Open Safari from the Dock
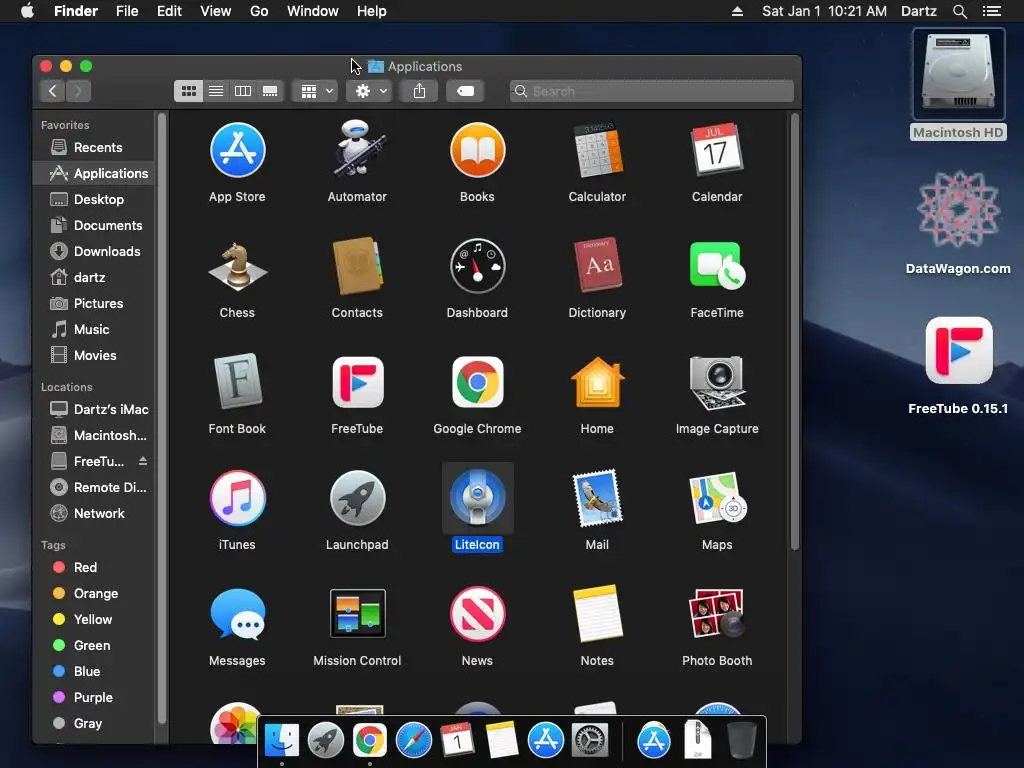 click(413, 741)
